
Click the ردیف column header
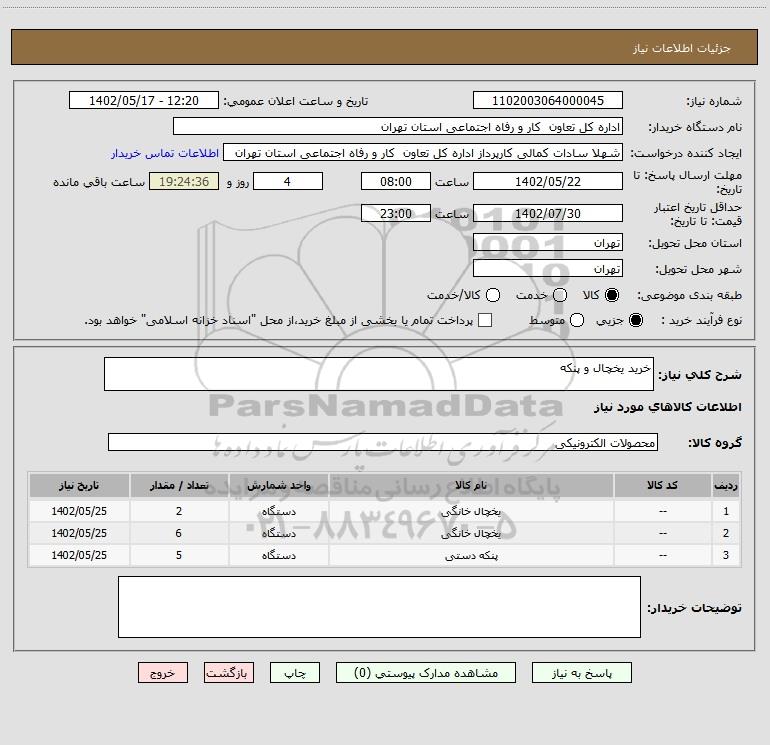(x=726, y=486)
